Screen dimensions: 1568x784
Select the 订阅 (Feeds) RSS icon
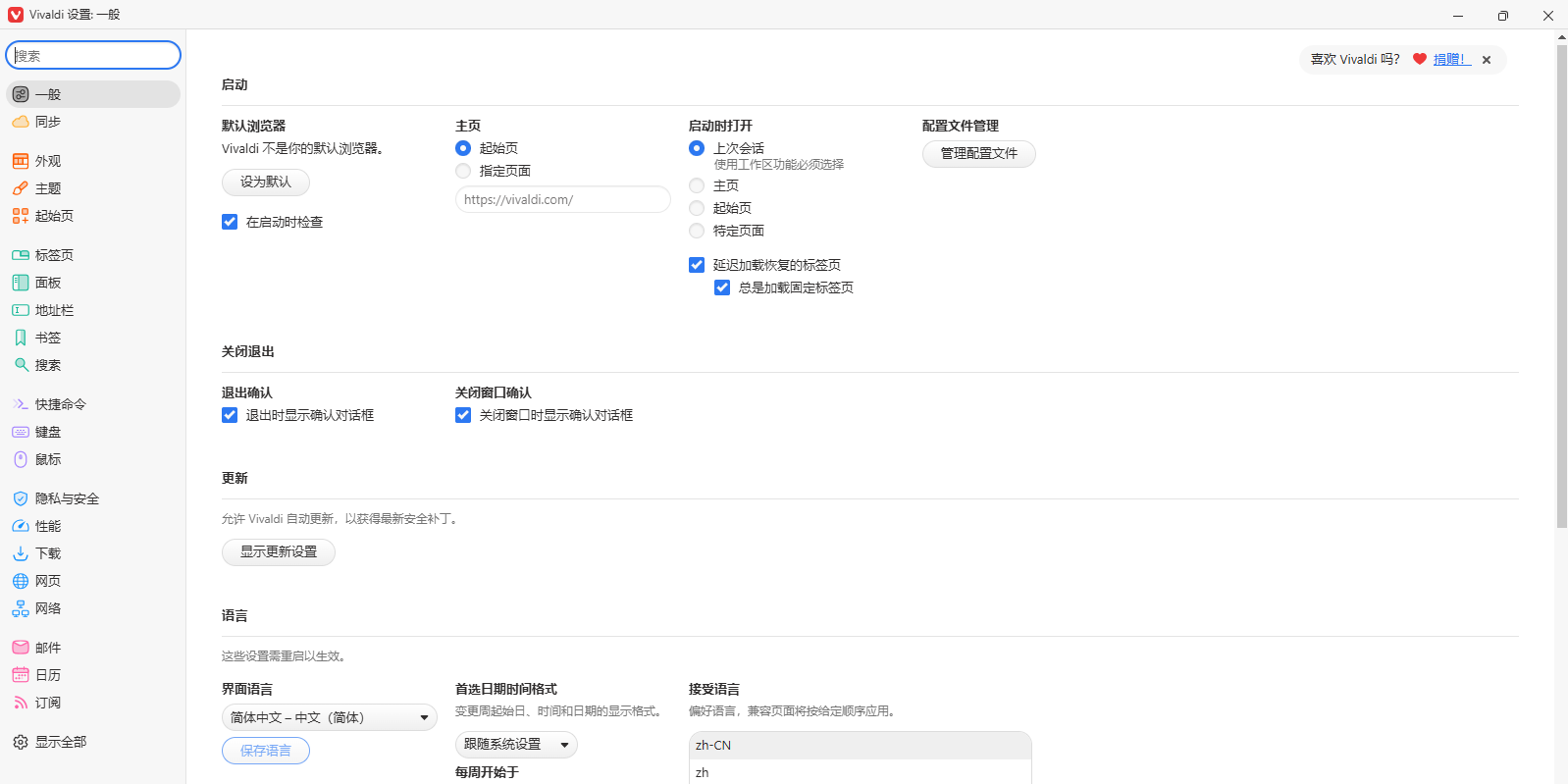[x=20, y=703]
